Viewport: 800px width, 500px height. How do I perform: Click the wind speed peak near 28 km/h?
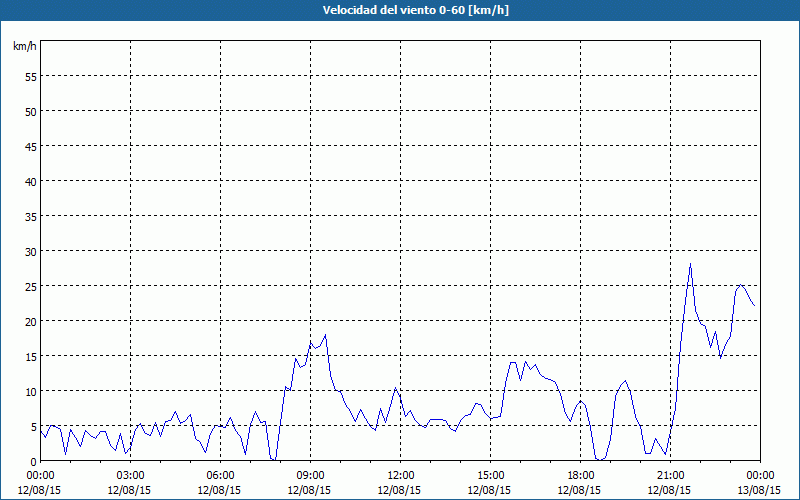pos(690,264)
